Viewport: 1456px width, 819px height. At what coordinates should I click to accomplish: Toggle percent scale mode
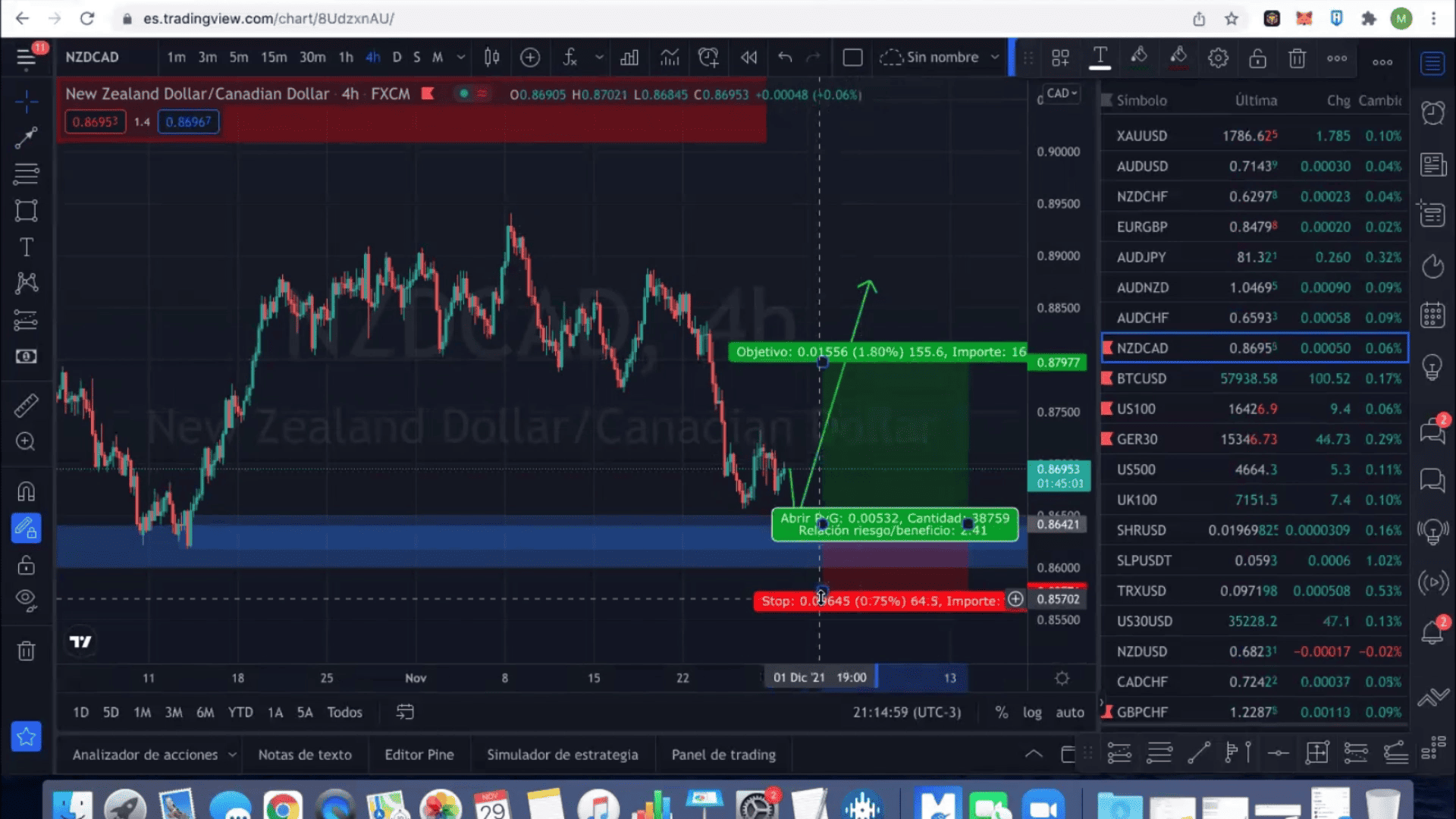pos(1002,713)
